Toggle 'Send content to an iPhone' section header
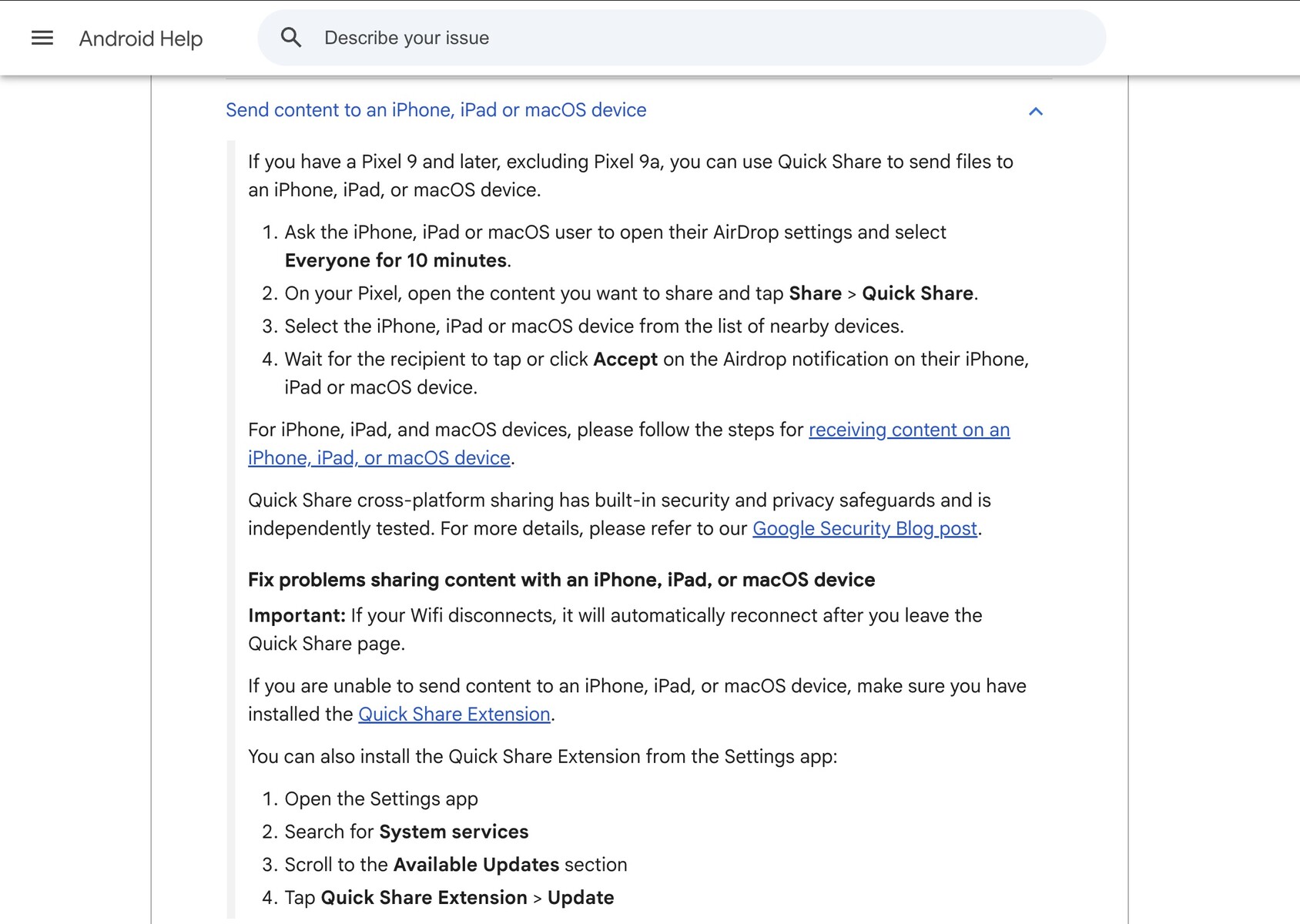 [x=436, y=110]
